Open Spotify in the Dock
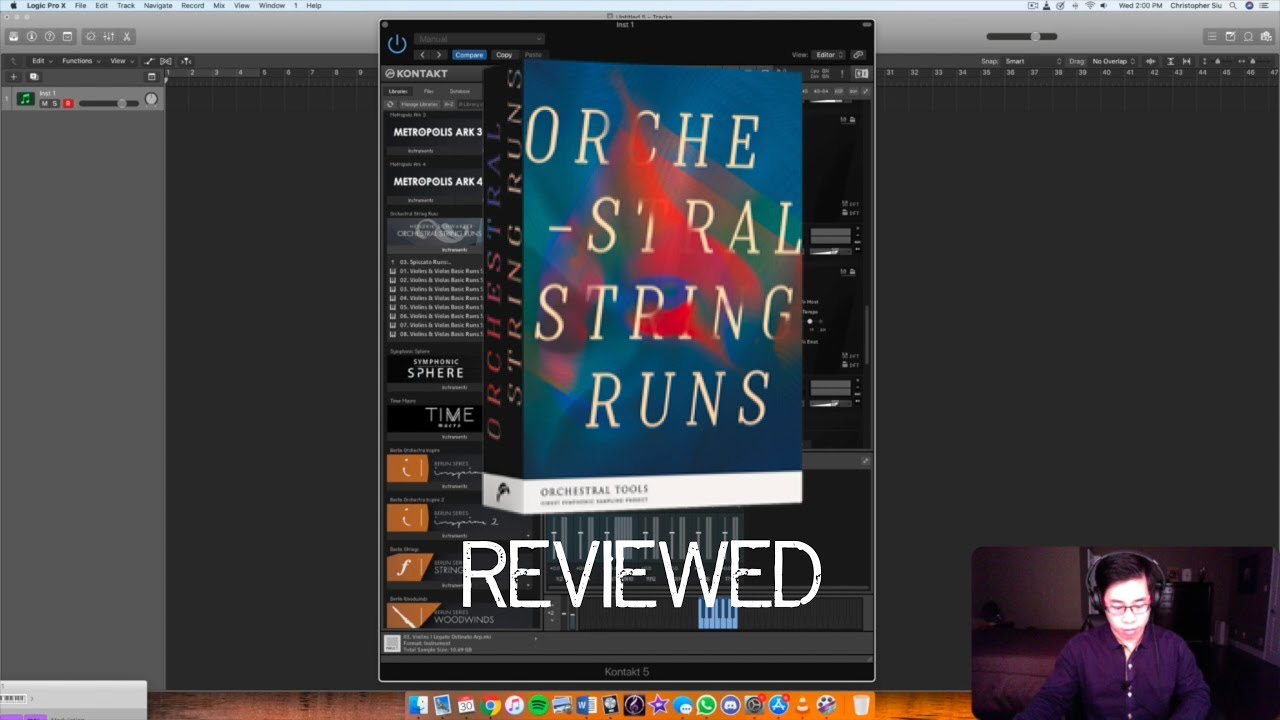This screenshot has width=1280, height=720. point(538,705)
